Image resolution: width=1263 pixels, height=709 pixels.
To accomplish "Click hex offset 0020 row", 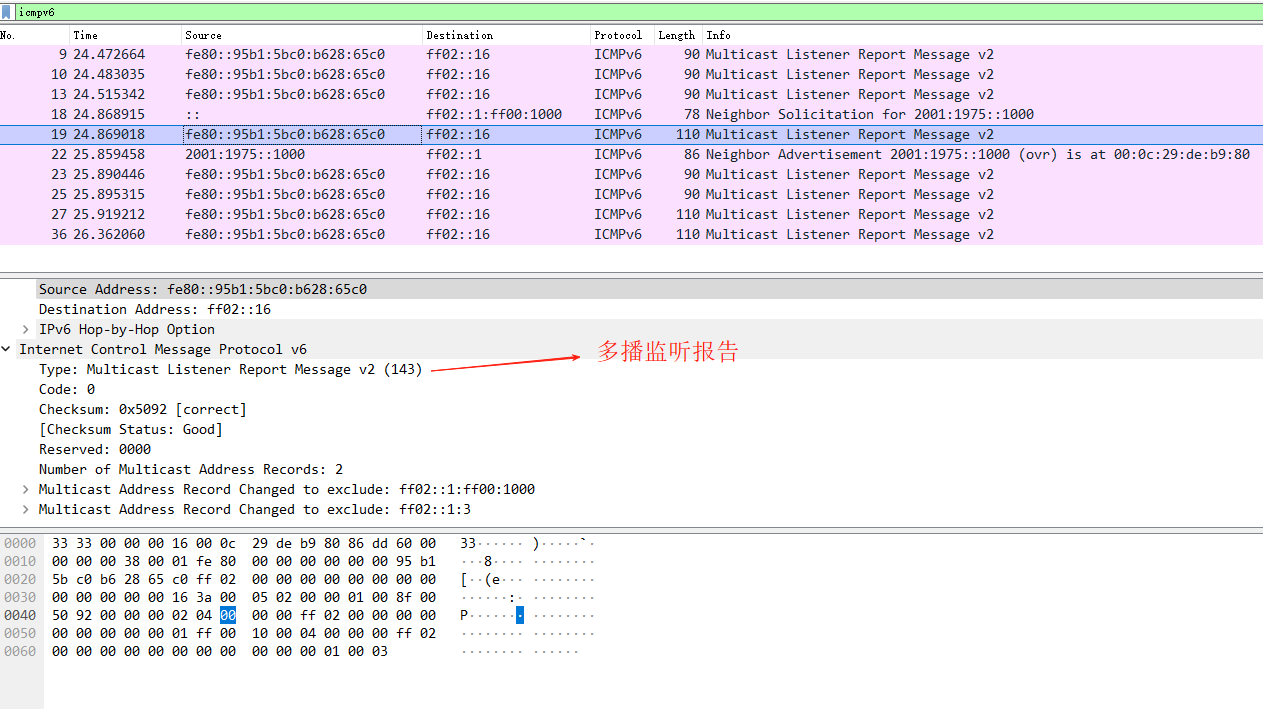I will pos(20,579).
